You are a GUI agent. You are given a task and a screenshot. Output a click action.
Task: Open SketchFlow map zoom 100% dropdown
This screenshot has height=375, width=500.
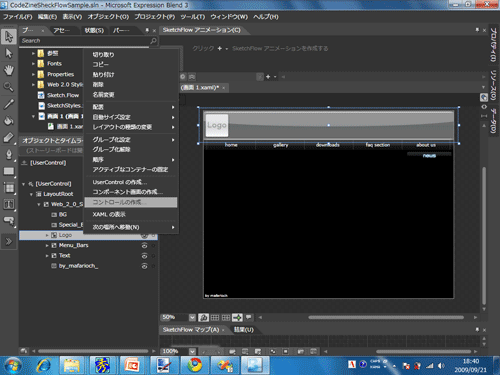tap(192, 351)
